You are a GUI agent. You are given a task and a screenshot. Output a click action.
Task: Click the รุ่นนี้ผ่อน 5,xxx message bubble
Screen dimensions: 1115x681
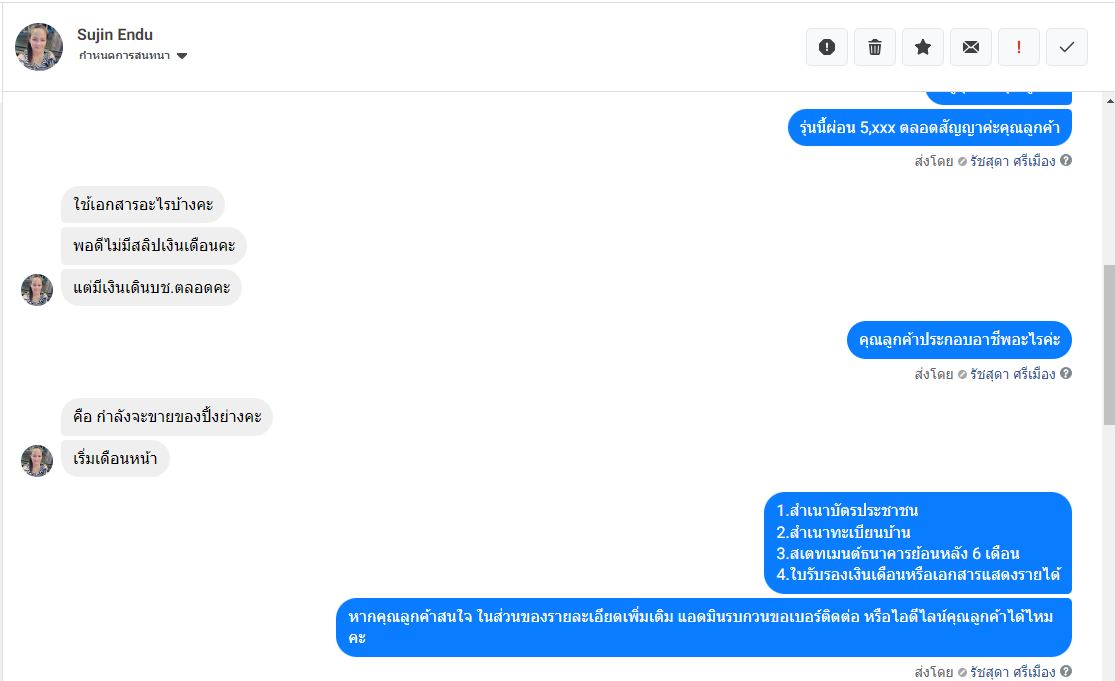point(929,128)
